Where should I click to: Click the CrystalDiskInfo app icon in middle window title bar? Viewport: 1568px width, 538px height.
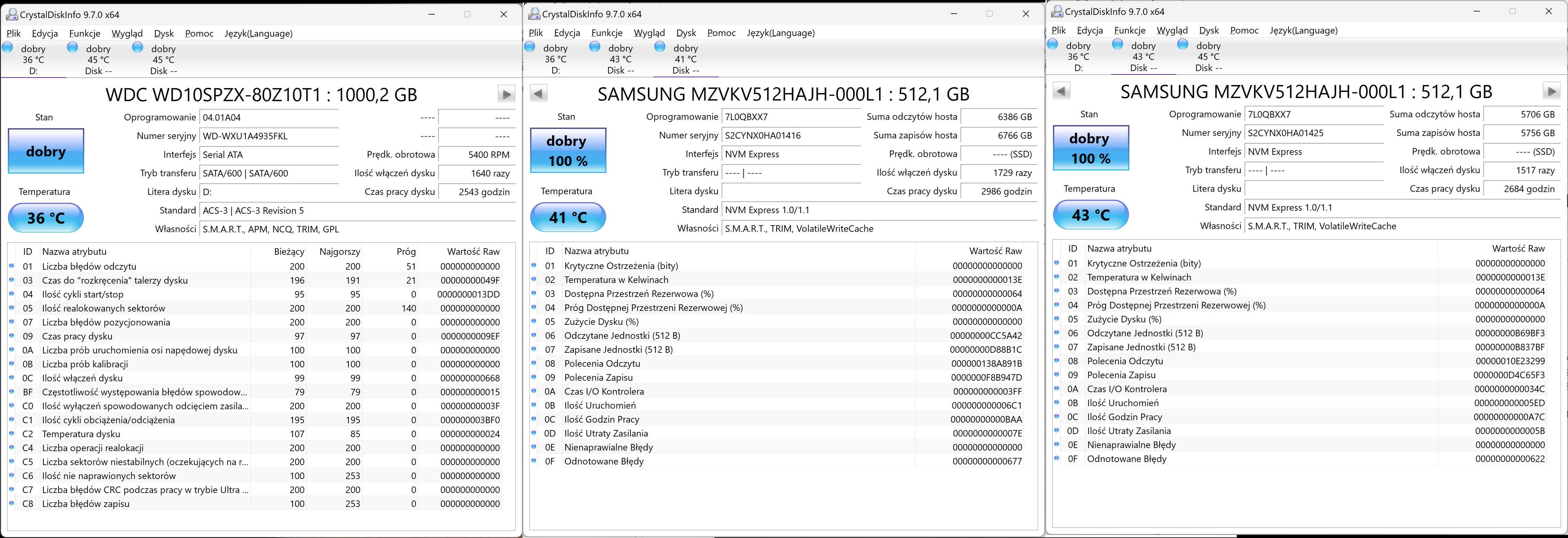(534, 14)
